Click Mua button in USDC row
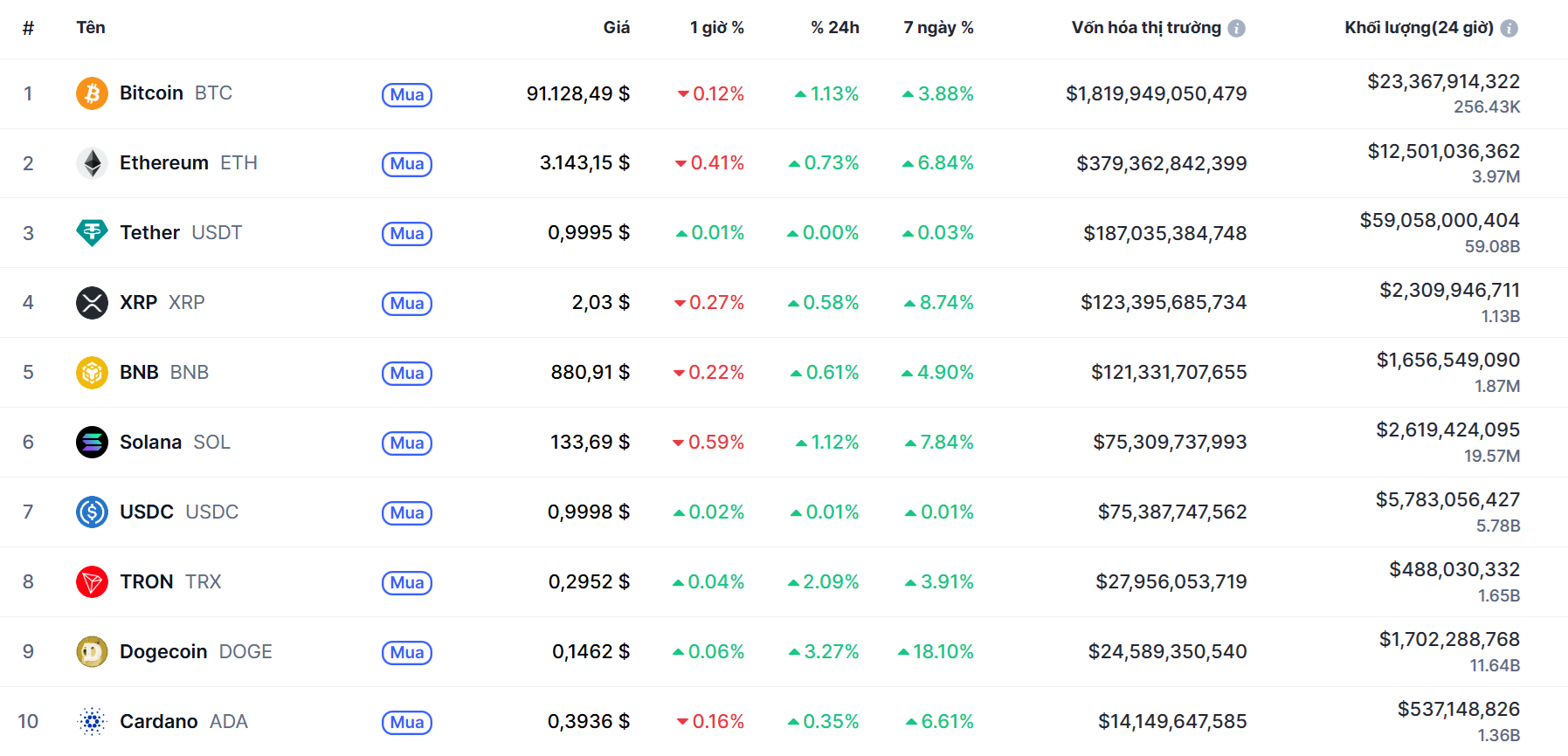This screenshot has height=756, width=1568. 407,513
